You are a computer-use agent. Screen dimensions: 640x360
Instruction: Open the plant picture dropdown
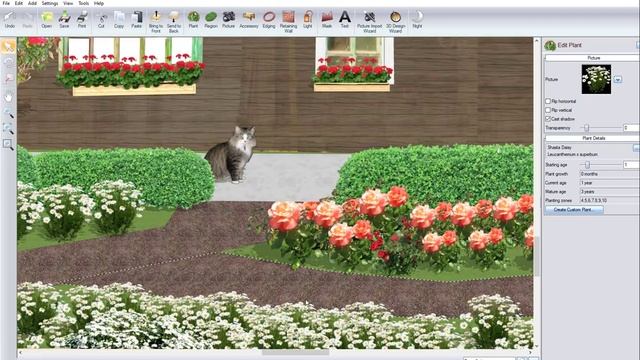tap(618, 79)
